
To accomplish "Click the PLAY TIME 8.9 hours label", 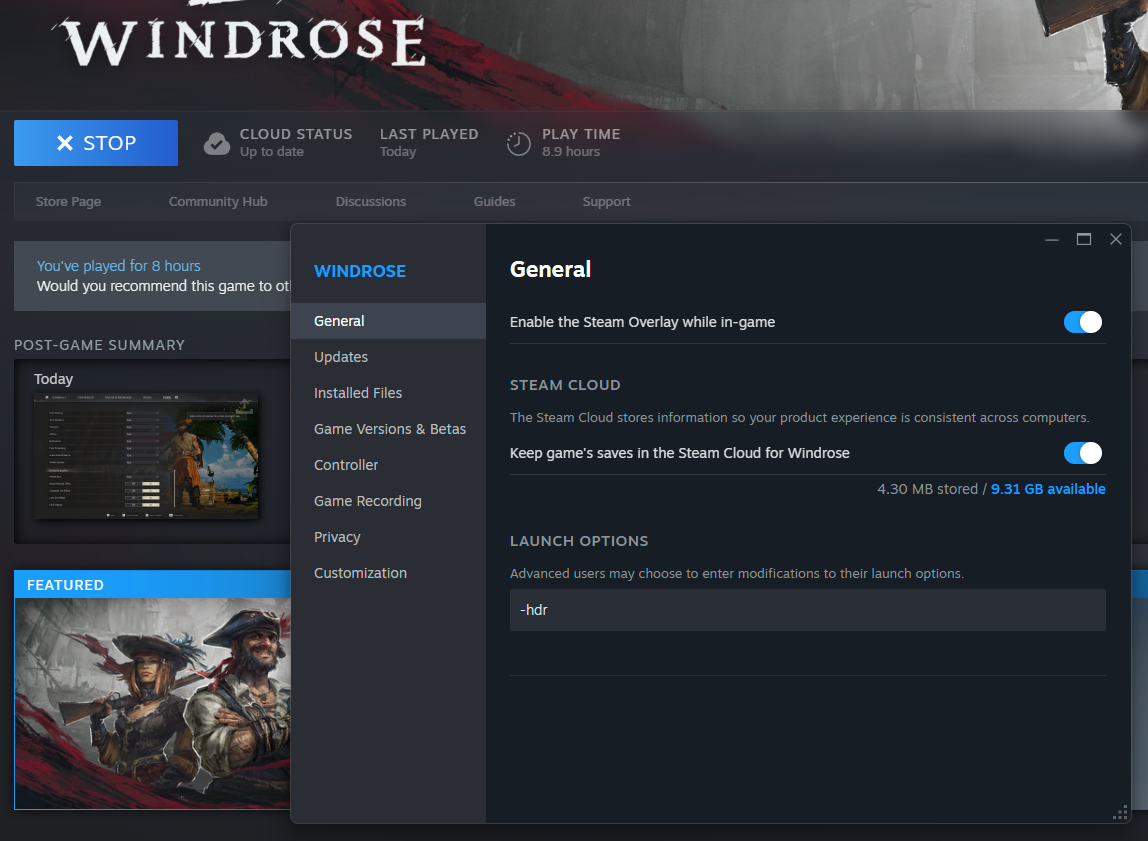I will pos(581,143).
